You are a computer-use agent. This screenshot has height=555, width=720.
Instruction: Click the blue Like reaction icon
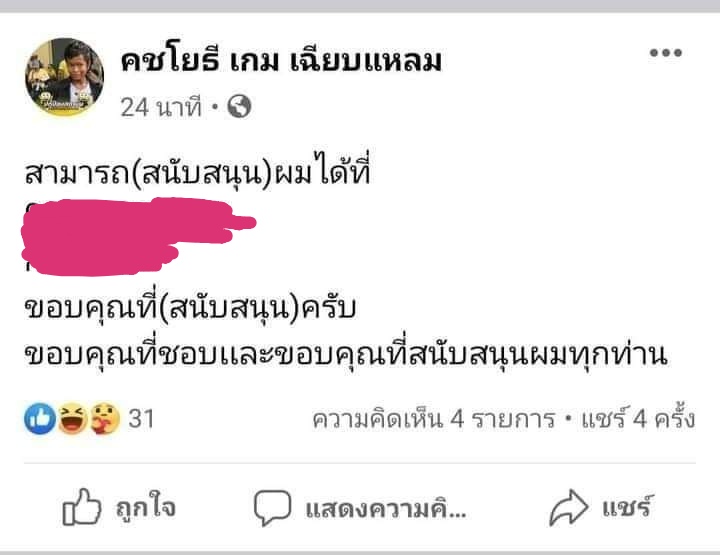click(x=40, y=419)
